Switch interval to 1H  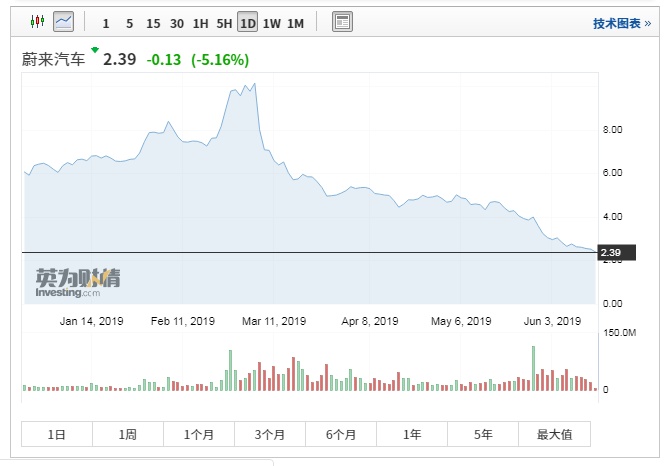pos(200,23)
